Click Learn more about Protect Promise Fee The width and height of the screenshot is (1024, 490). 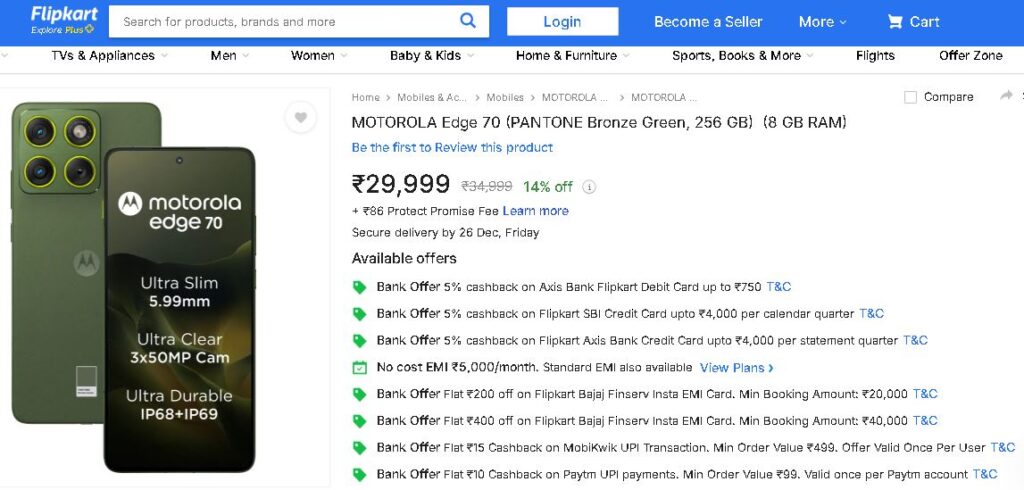(x=535, y=211)
